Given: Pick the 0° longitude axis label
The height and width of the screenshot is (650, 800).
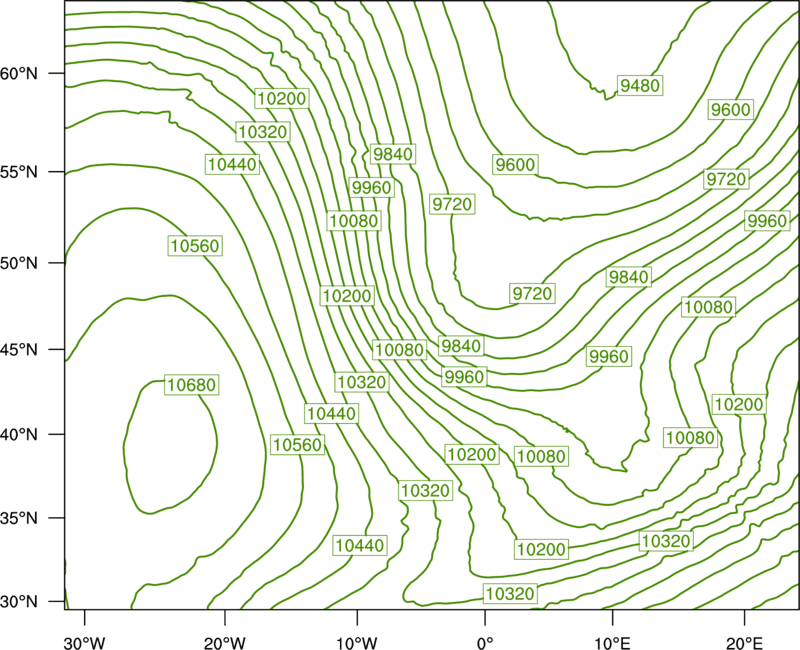Looking at the screenshot, I should (x=485, y=642).
